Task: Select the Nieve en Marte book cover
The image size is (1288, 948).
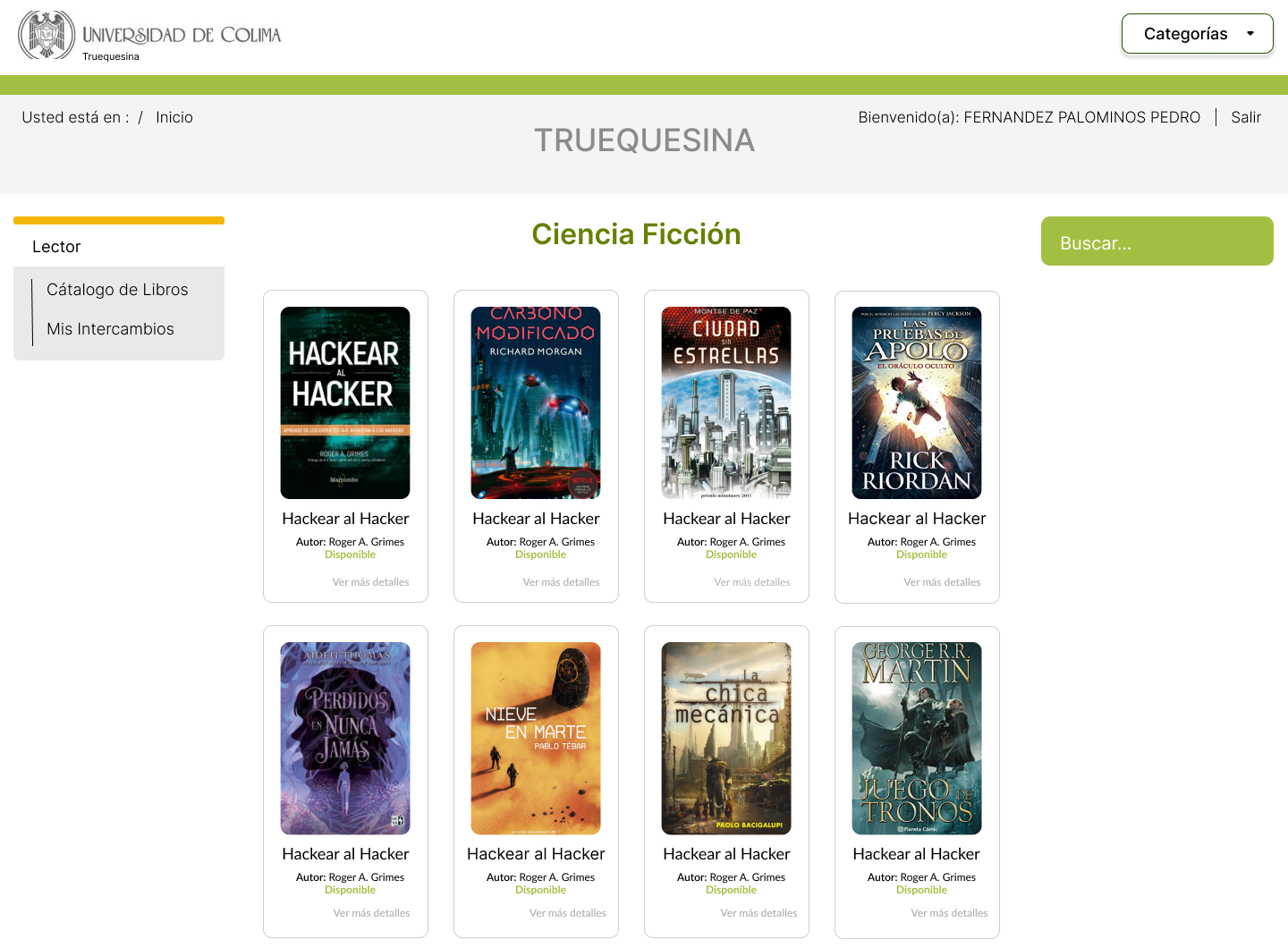Action: pyautogui.click(x=536, y=739)
